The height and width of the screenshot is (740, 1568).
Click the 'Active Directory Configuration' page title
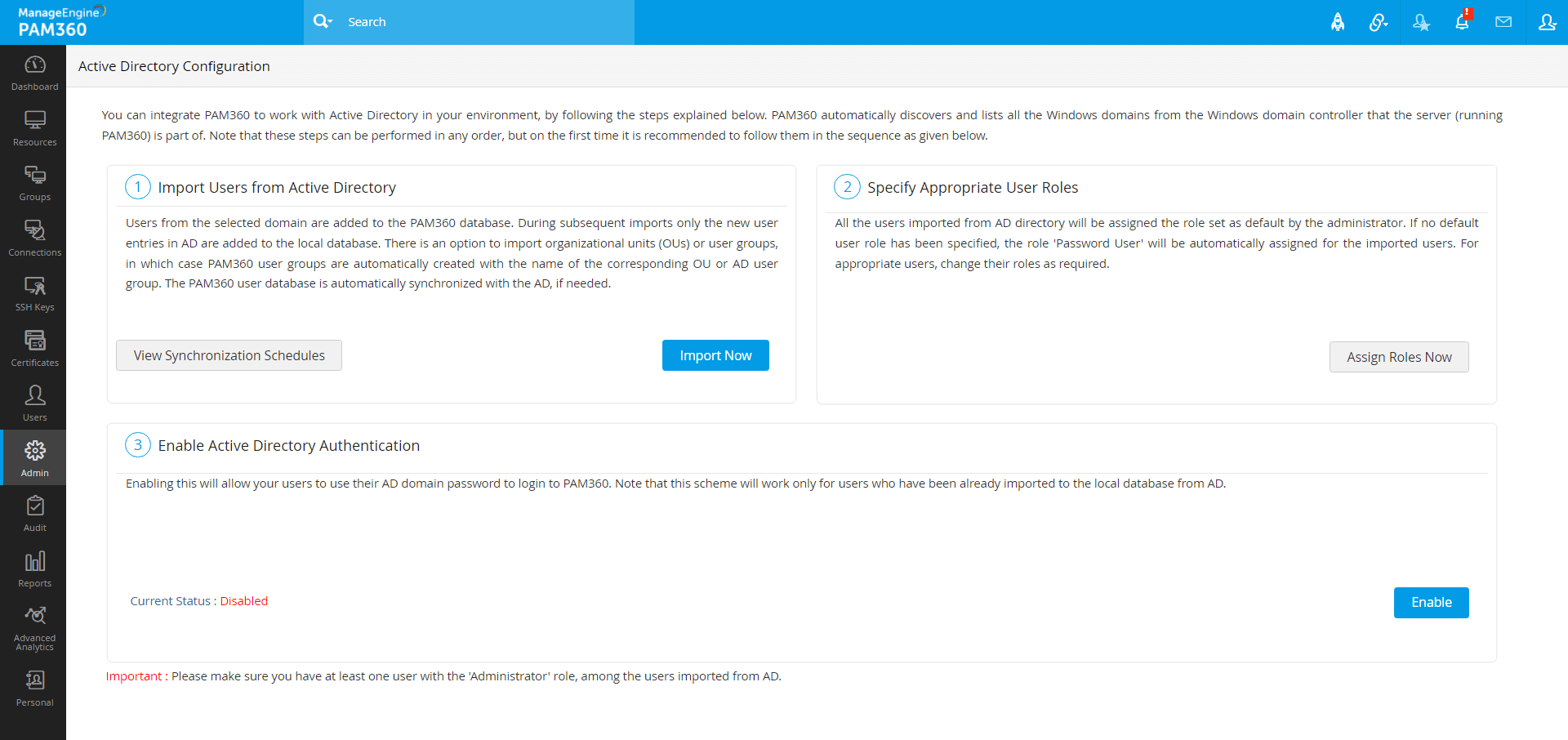click(174, 66)
